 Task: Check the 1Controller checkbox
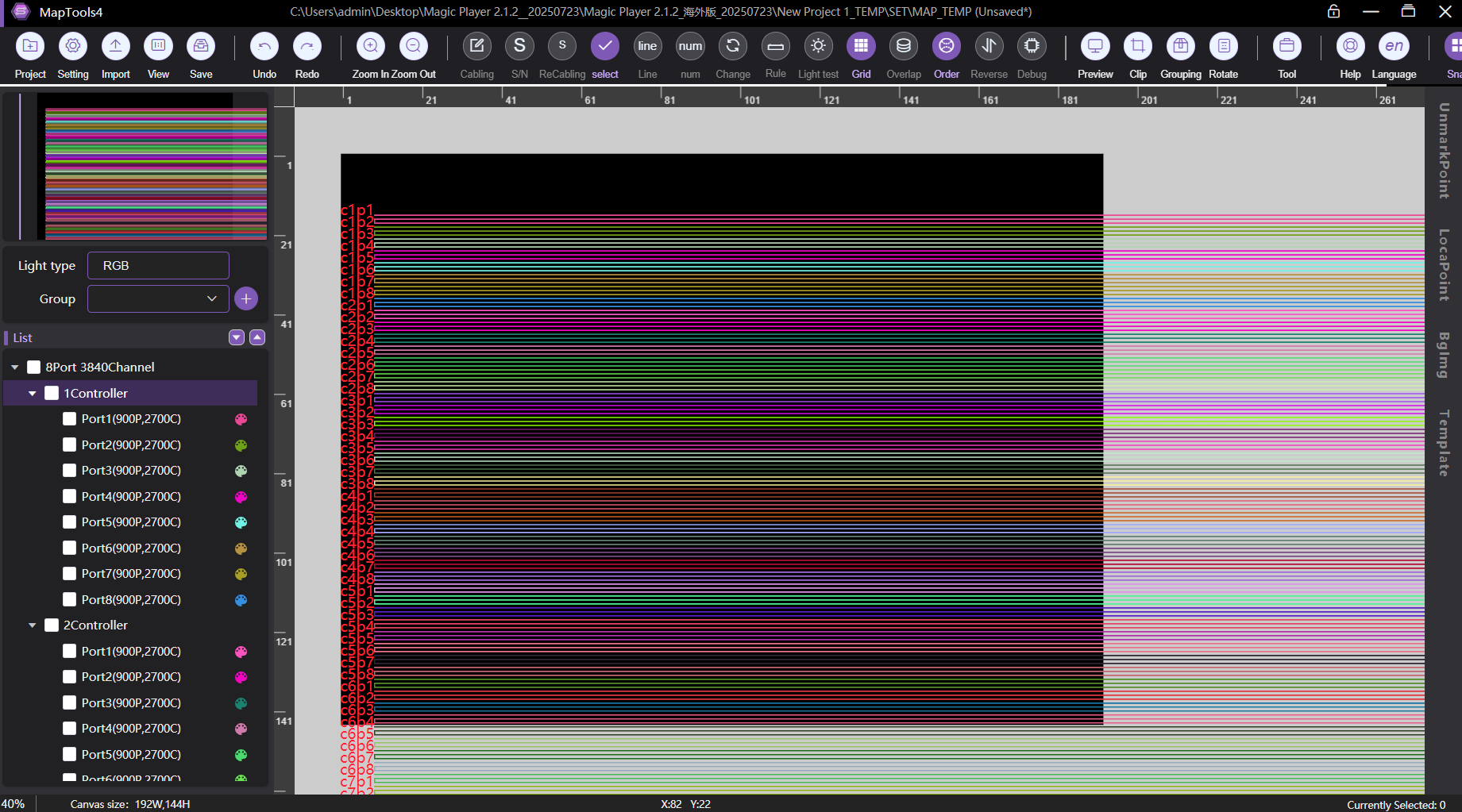(x=52, y=394)
